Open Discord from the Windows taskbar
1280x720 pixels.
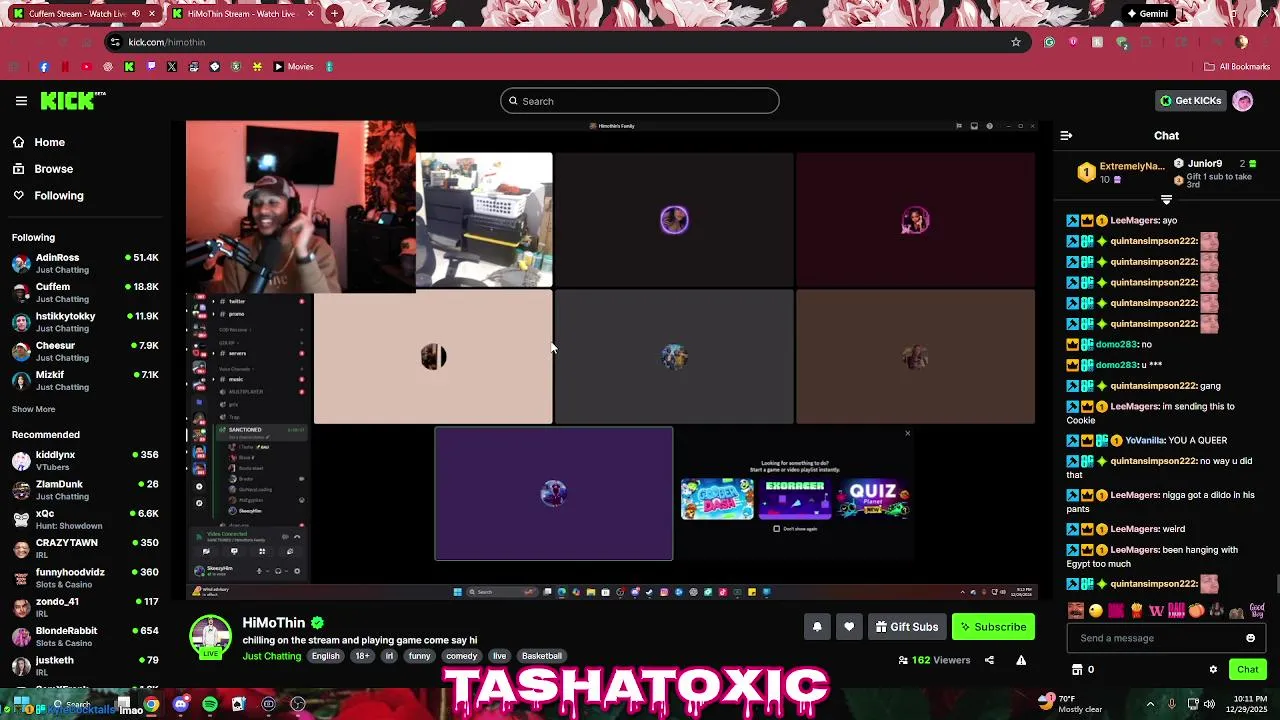tap(180, 704)
